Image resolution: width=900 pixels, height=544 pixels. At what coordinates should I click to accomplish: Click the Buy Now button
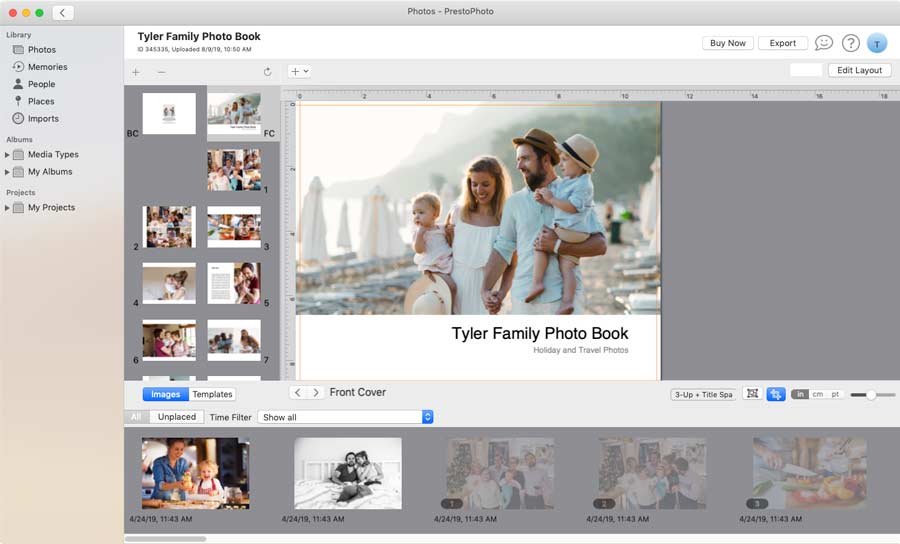coord(728,43)
